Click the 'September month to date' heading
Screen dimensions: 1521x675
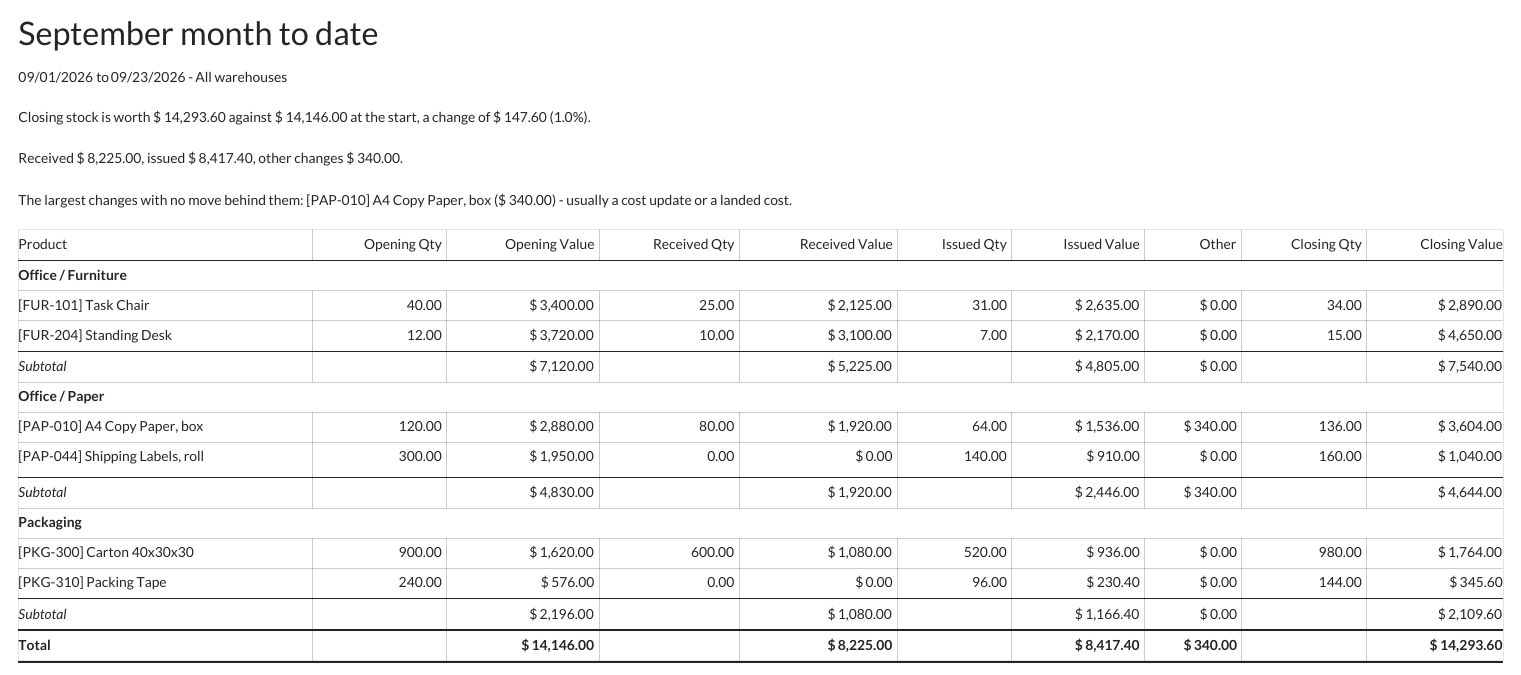click(x=198, y=35)
